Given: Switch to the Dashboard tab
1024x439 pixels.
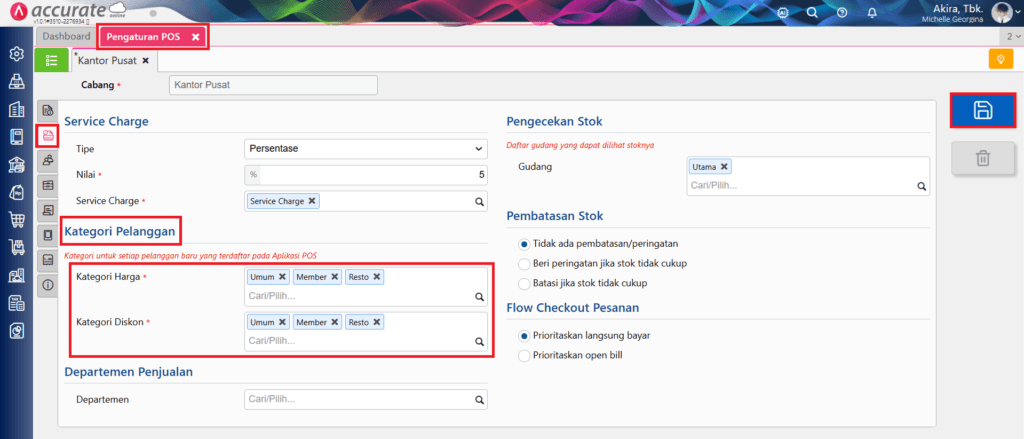Looking at the screenshot, I should (66, 36).
